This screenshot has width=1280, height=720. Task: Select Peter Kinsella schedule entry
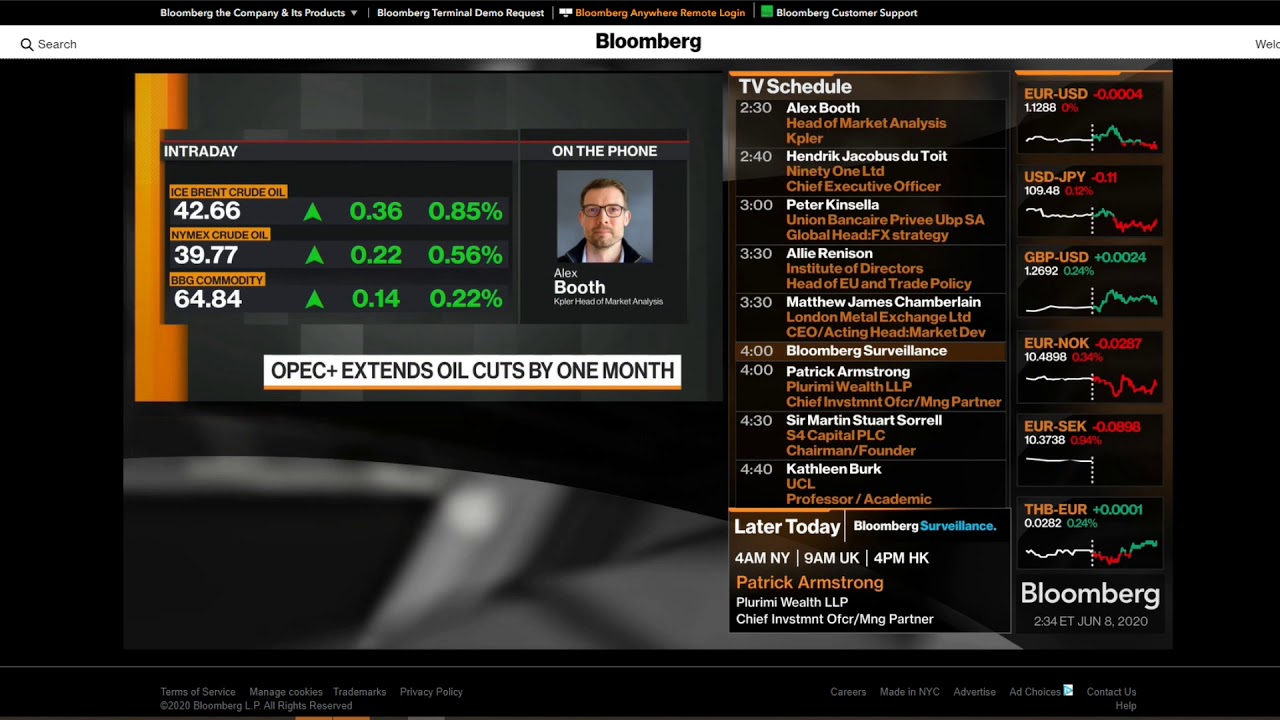point(871,220)
